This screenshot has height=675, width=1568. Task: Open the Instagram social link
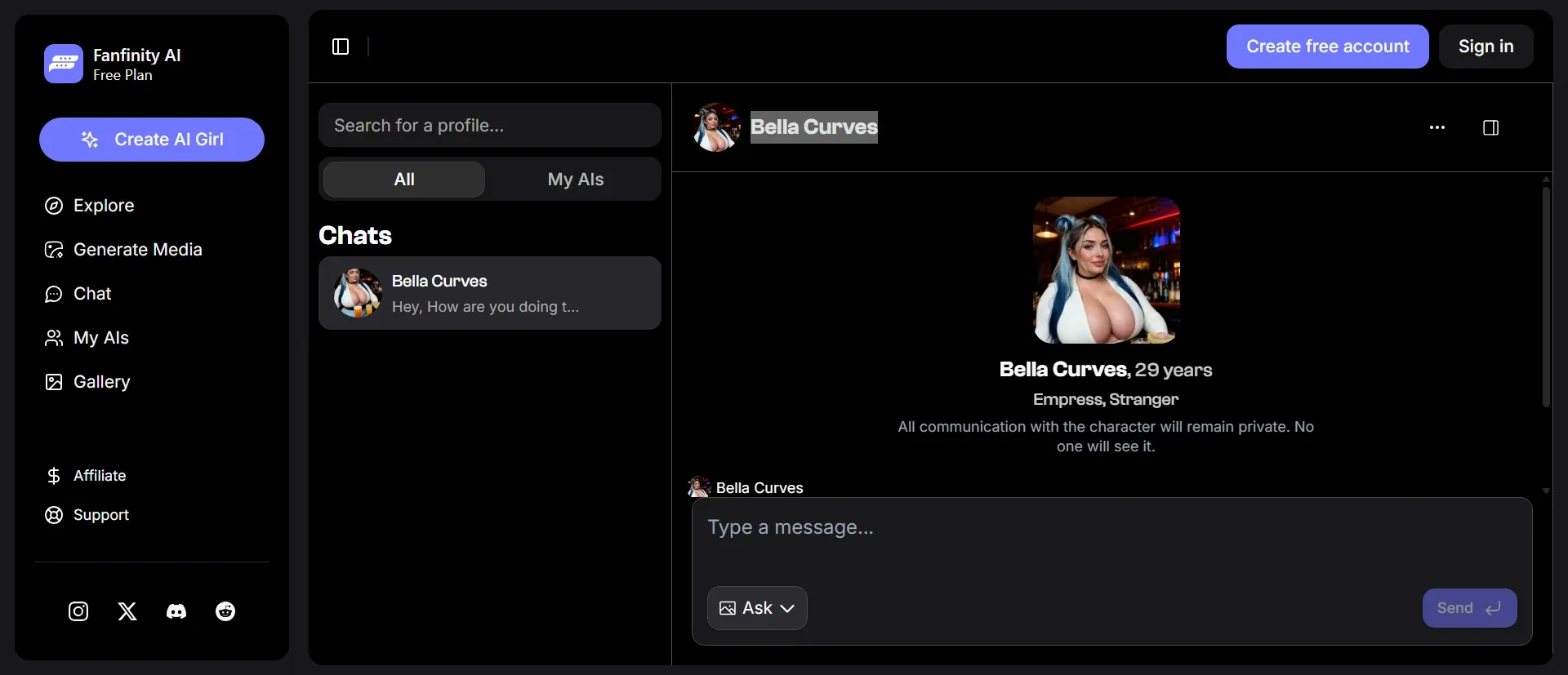78,611
